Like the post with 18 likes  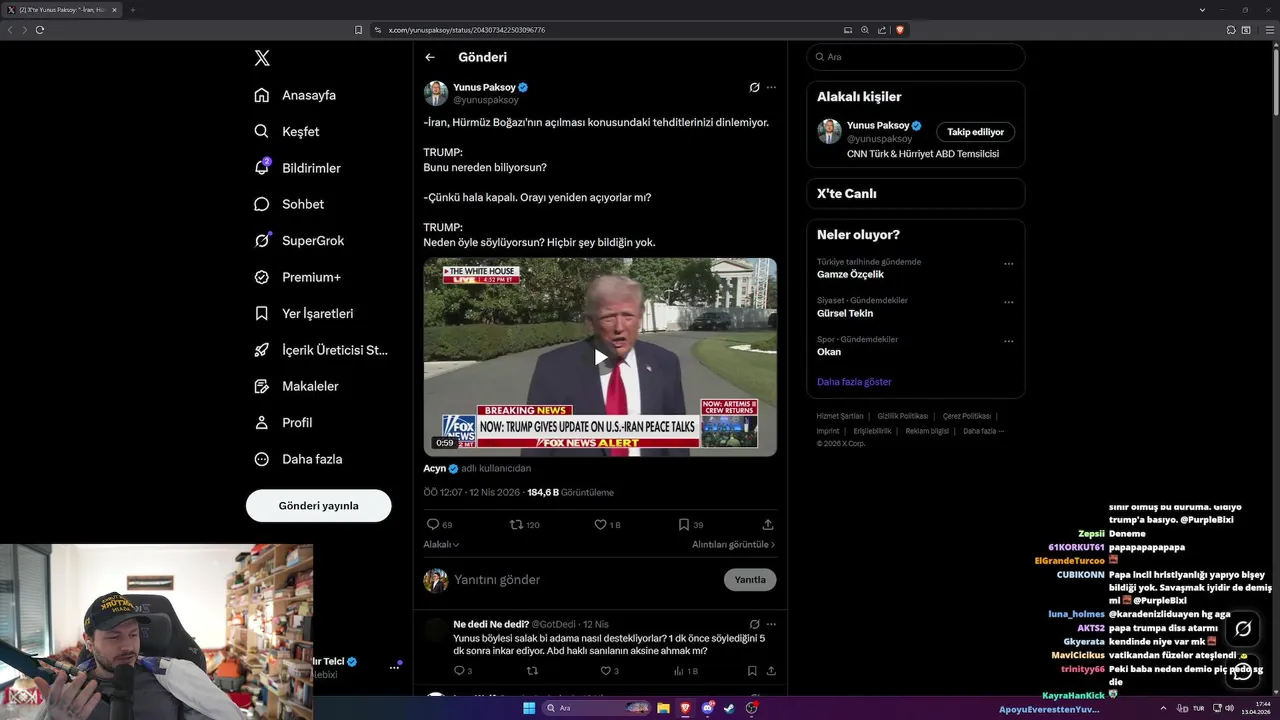pyautogui.click(x=607, y=524)
